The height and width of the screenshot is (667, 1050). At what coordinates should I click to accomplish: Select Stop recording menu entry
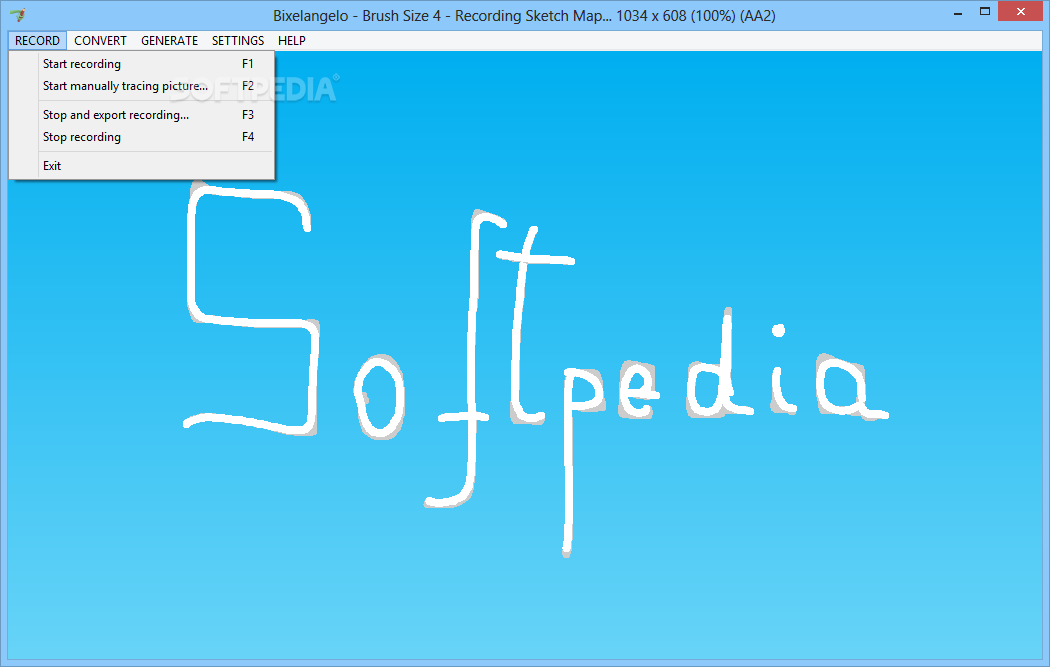[142, 137]
